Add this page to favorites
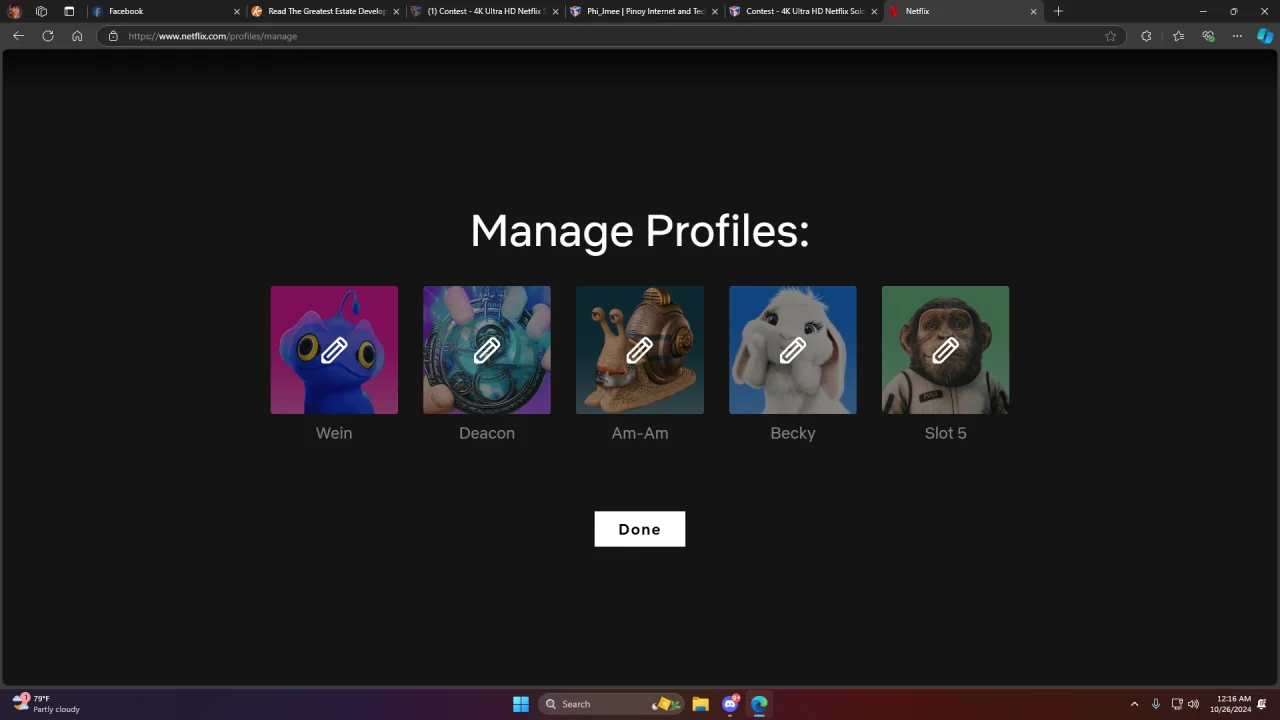The width and height of the screenshot is (1280, 720). pyautogui.click(x=1110, y=36)
